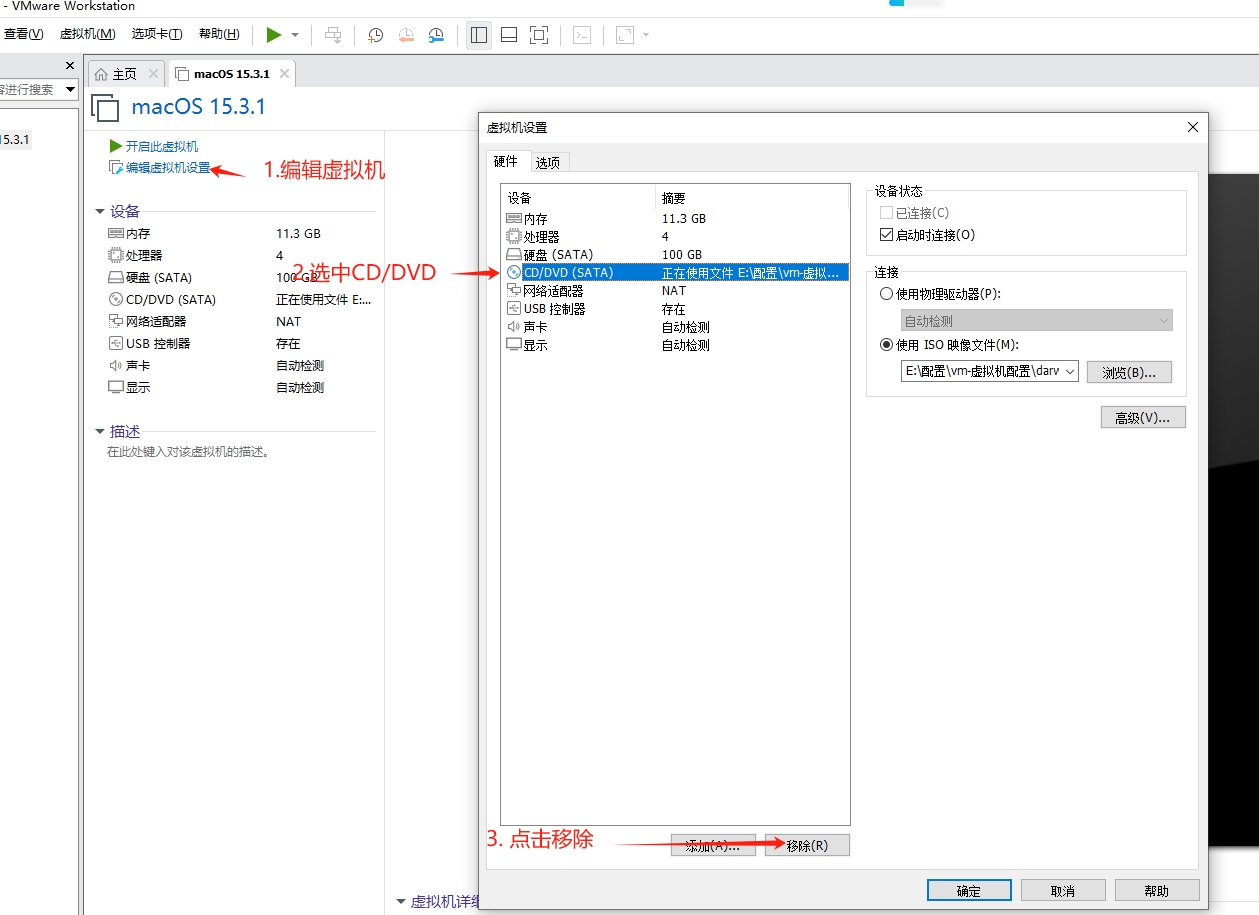This screenshot has height=915, width=1259.
Task: Open the 虚拟机(M) menu
Action: point(88,34)
